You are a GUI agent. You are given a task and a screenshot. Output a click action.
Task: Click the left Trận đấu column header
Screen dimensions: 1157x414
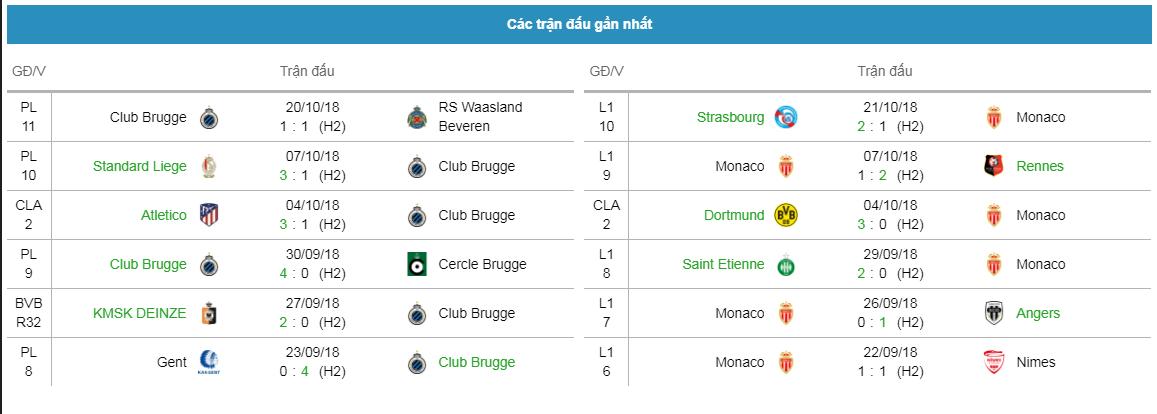pyautogui.click(x=307, y=72)
